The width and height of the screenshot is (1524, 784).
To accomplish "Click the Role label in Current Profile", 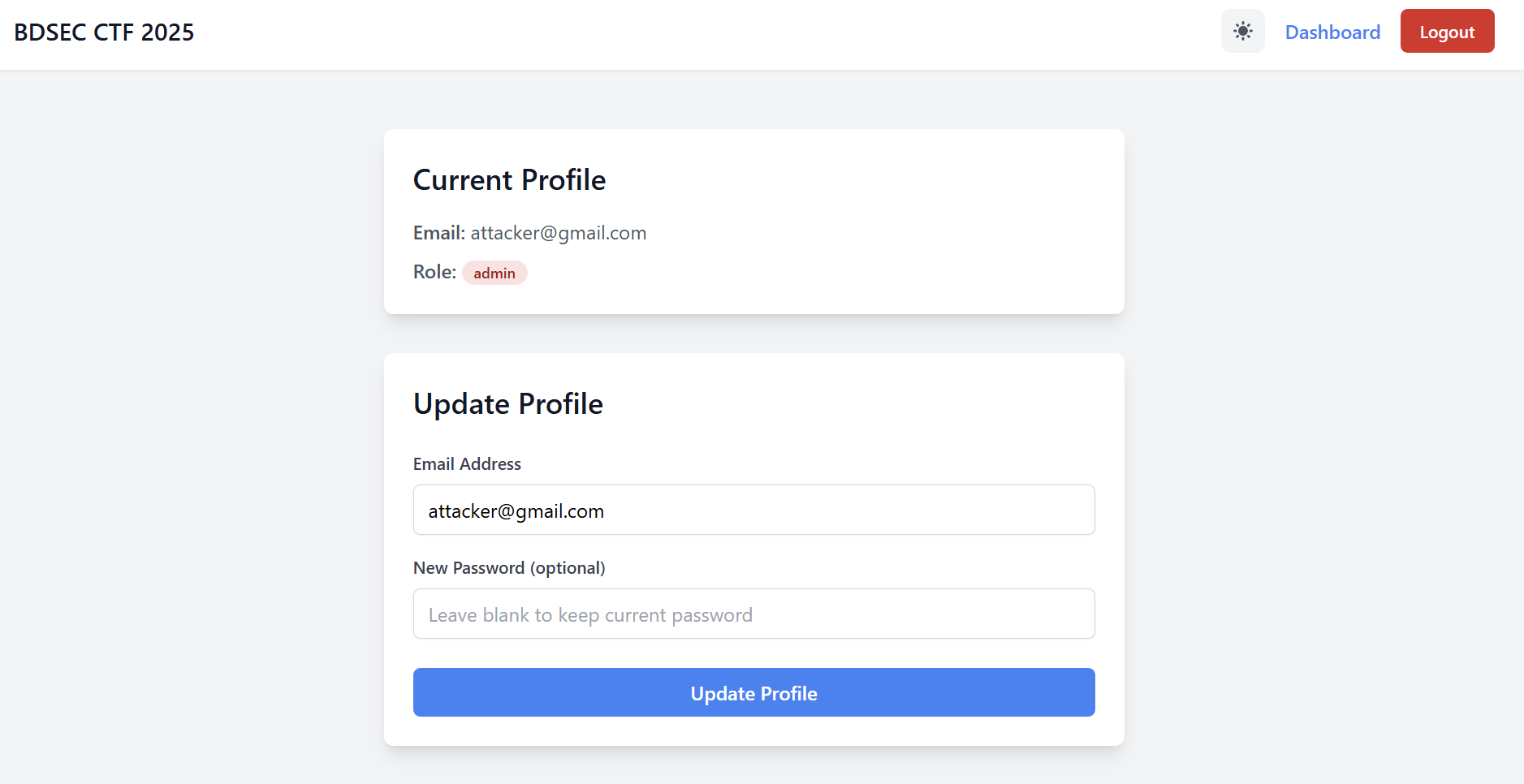I will click(x=434, y=272).
